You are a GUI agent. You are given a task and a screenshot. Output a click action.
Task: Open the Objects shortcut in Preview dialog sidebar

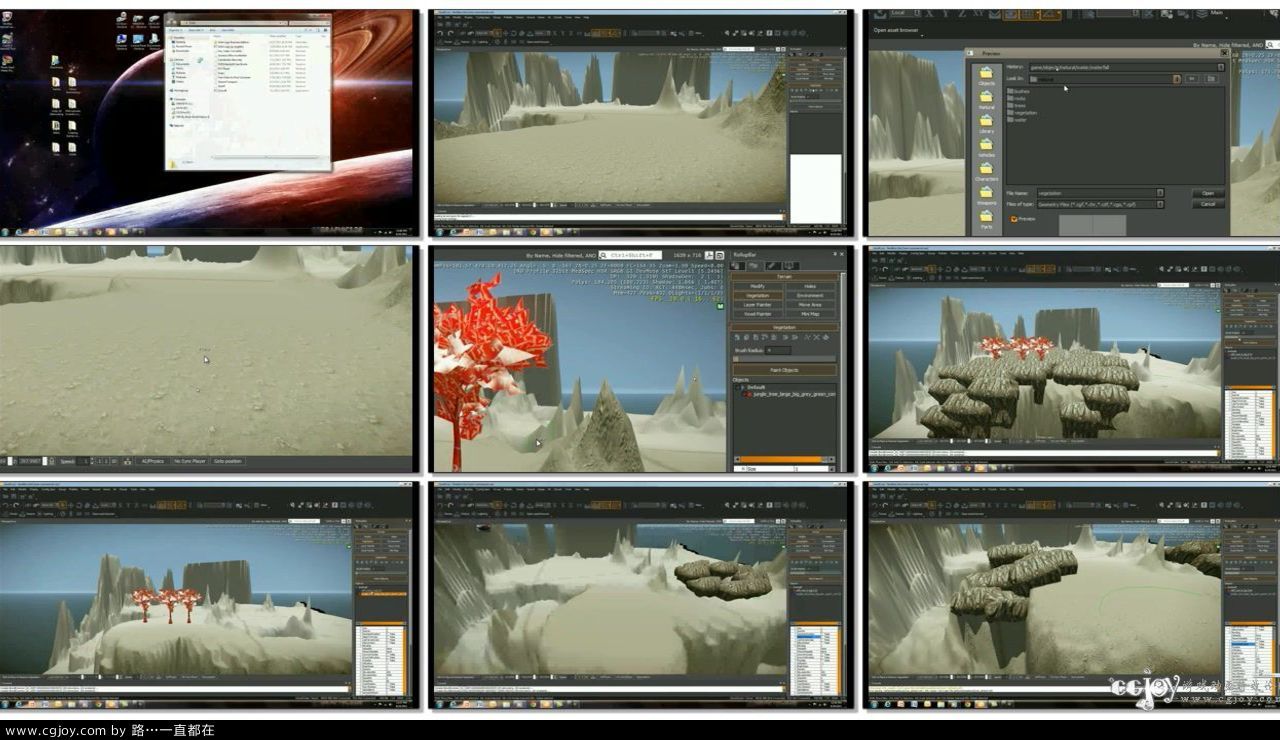pos(986,75)
